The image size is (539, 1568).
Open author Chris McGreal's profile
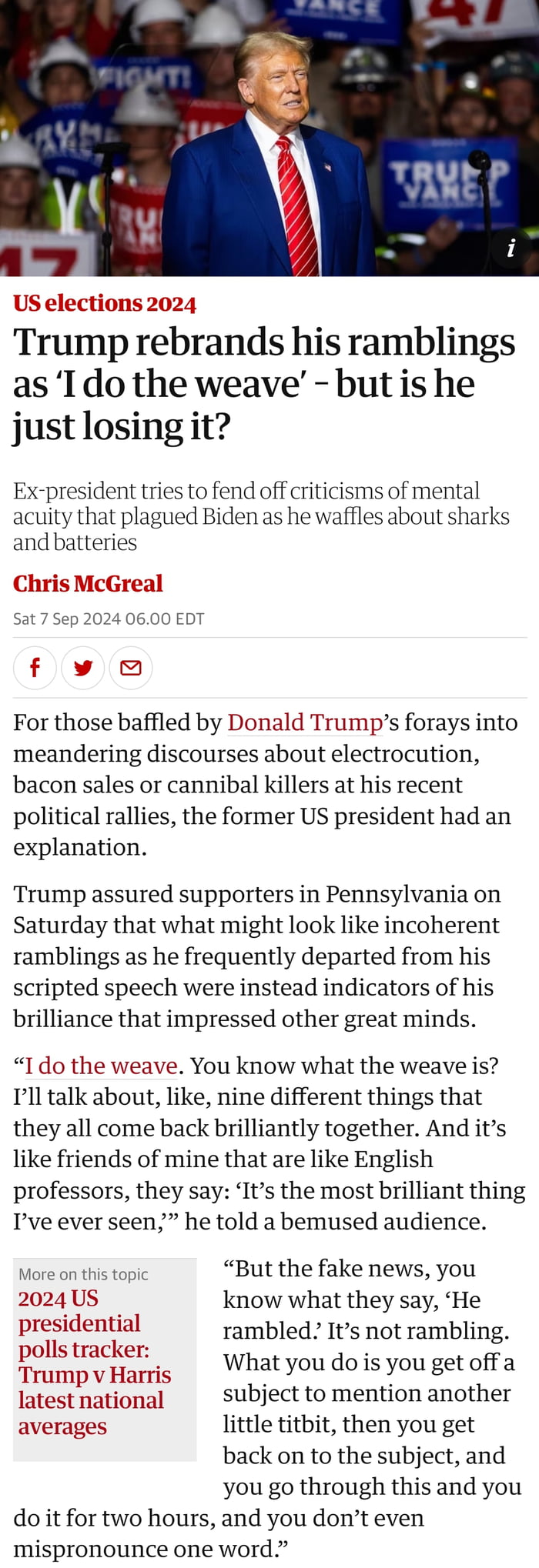click(88, 583)
